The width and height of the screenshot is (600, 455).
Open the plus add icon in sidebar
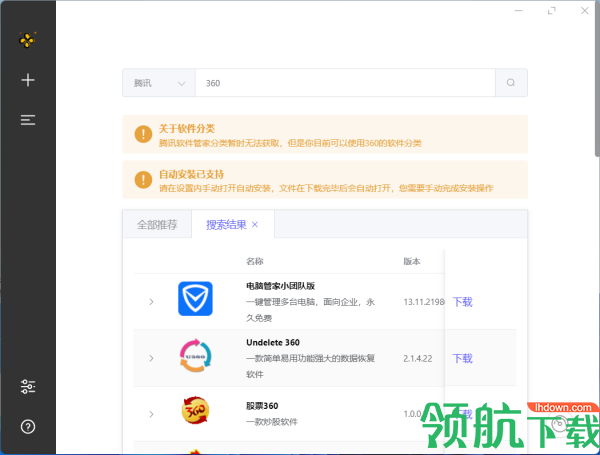click(28, 80)
